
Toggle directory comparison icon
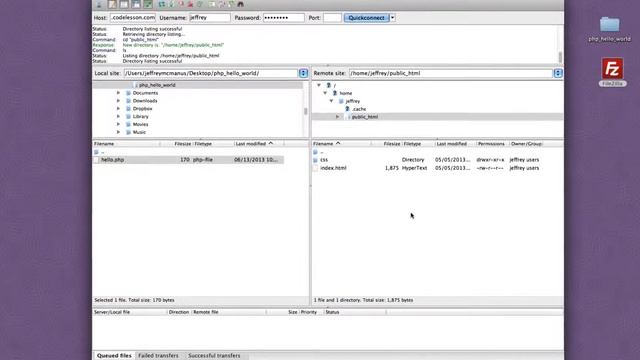(222, 4)
